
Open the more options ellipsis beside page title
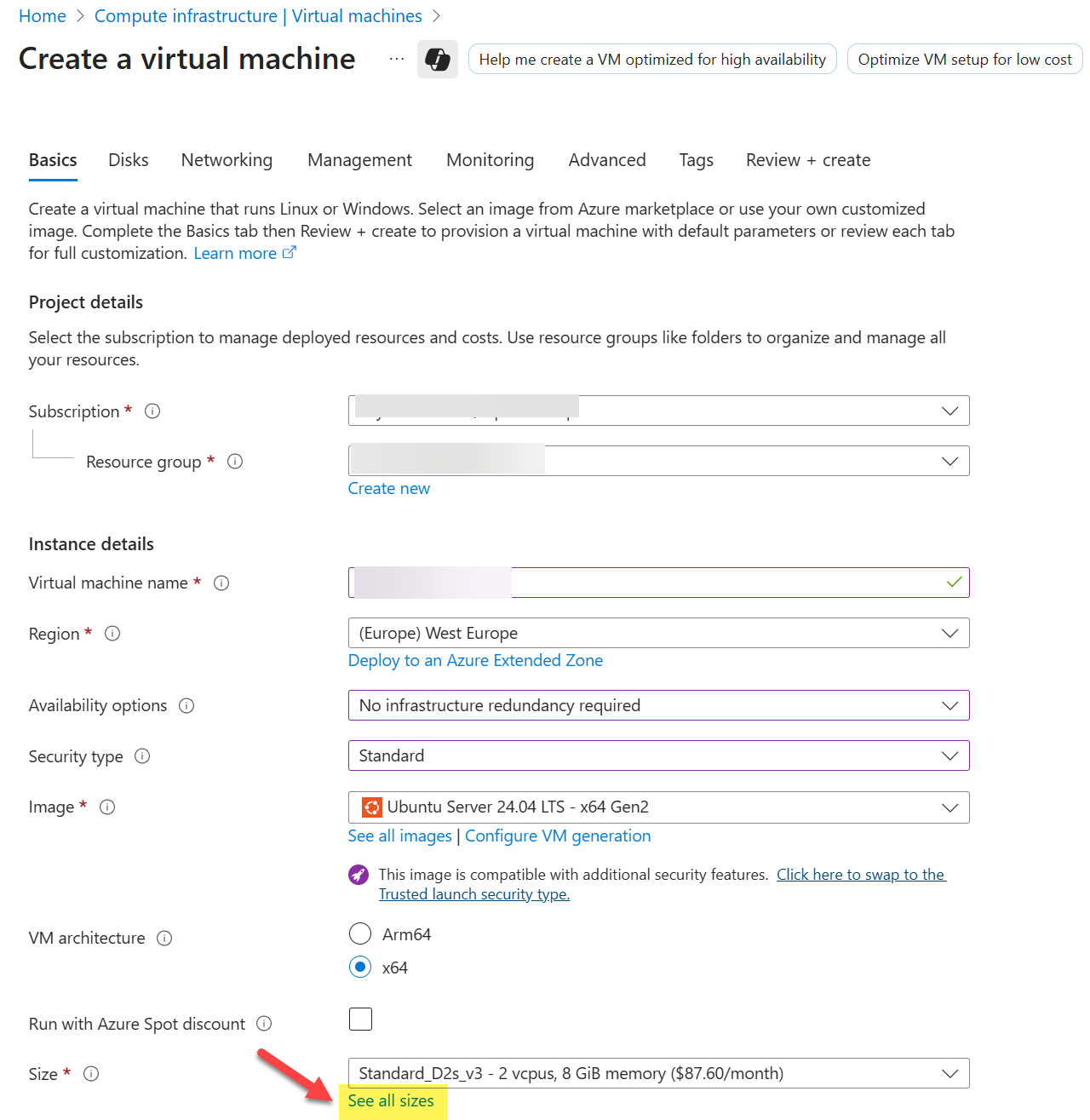(397, 59)
